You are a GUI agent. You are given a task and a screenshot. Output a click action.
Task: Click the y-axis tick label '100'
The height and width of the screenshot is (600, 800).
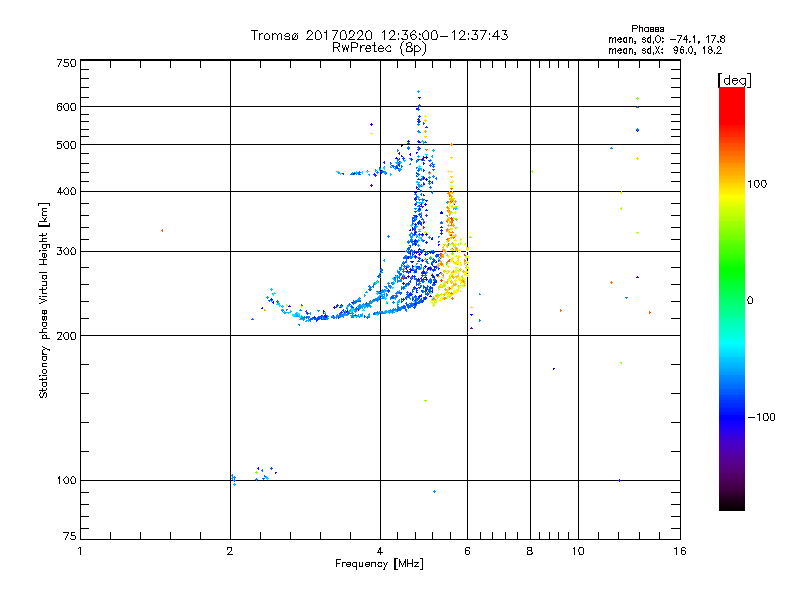[67, 481]
